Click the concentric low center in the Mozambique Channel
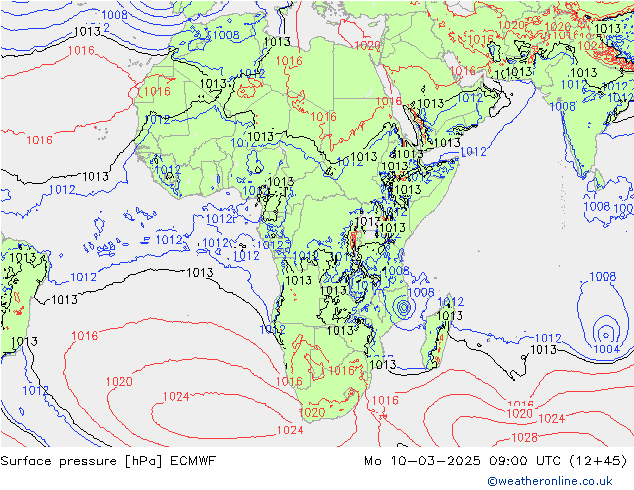 (403, 307)
